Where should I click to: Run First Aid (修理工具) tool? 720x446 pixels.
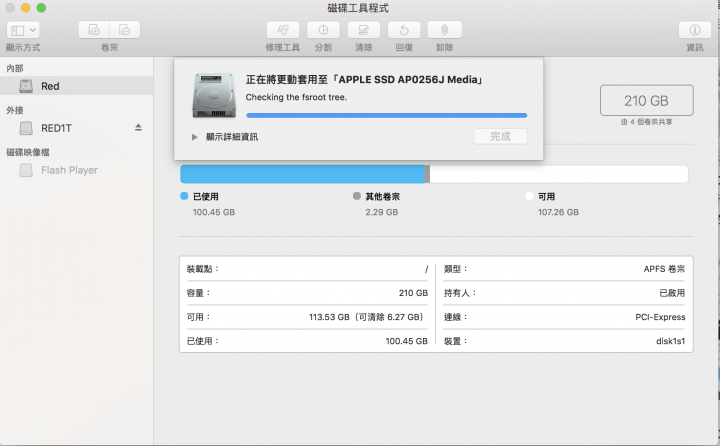point(283,30)
